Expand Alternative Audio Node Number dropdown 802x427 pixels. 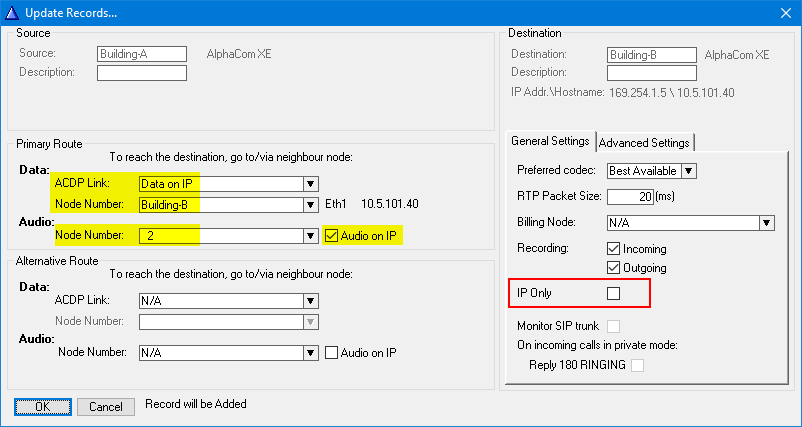click(311, 352)
